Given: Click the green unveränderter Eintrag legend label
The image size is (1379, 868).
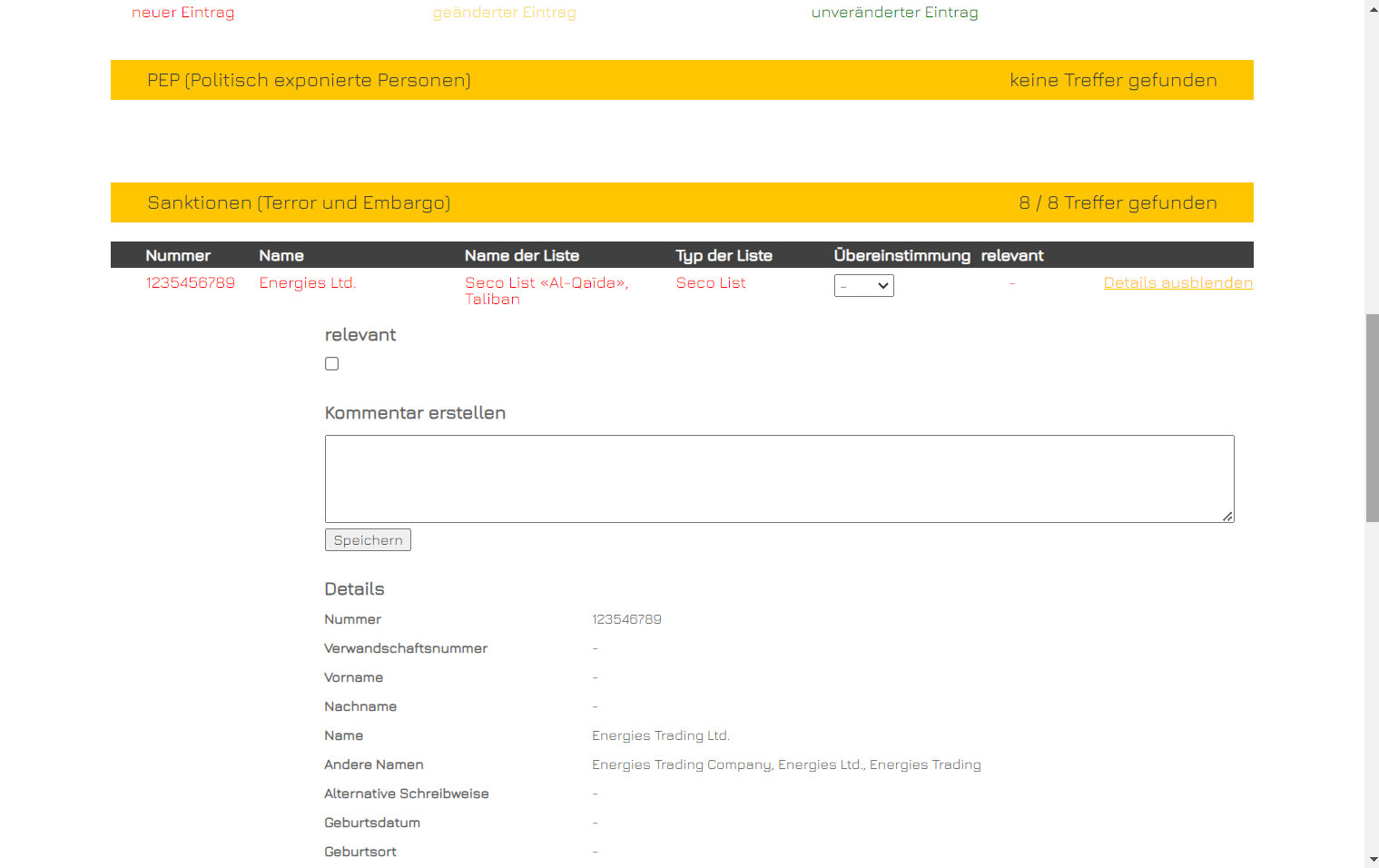Looking at the screenshot, I should pyautogui.click(x=894, y=13).
